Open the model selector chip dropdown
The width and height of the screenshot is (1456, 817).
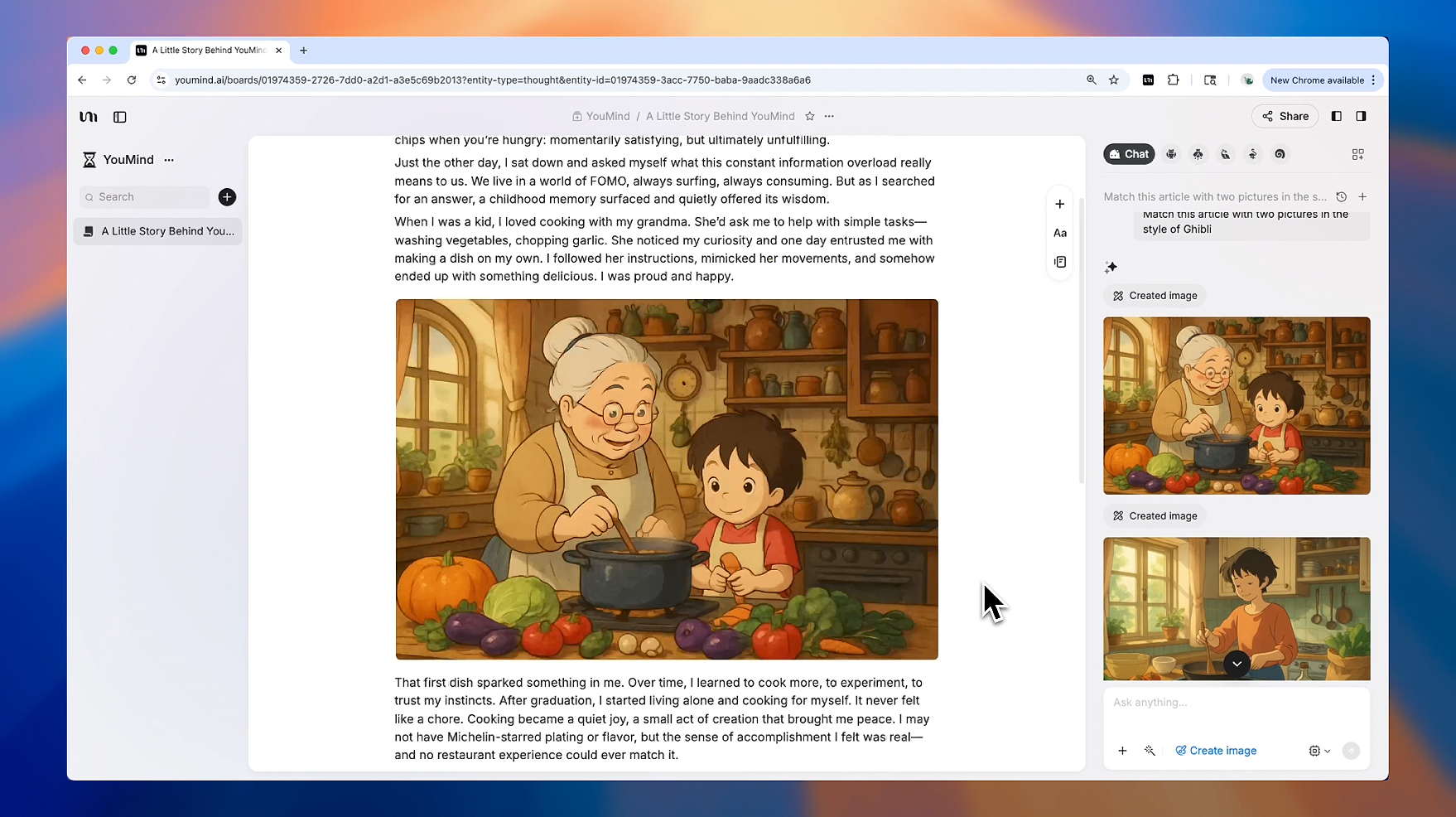(1319, 751)
